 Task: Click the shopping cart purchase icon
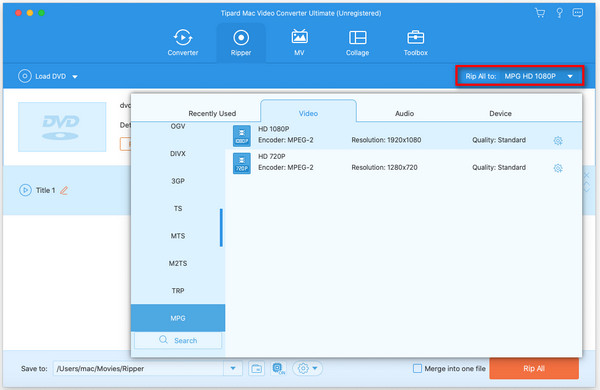pyautogui.click(x=540, y=13)
